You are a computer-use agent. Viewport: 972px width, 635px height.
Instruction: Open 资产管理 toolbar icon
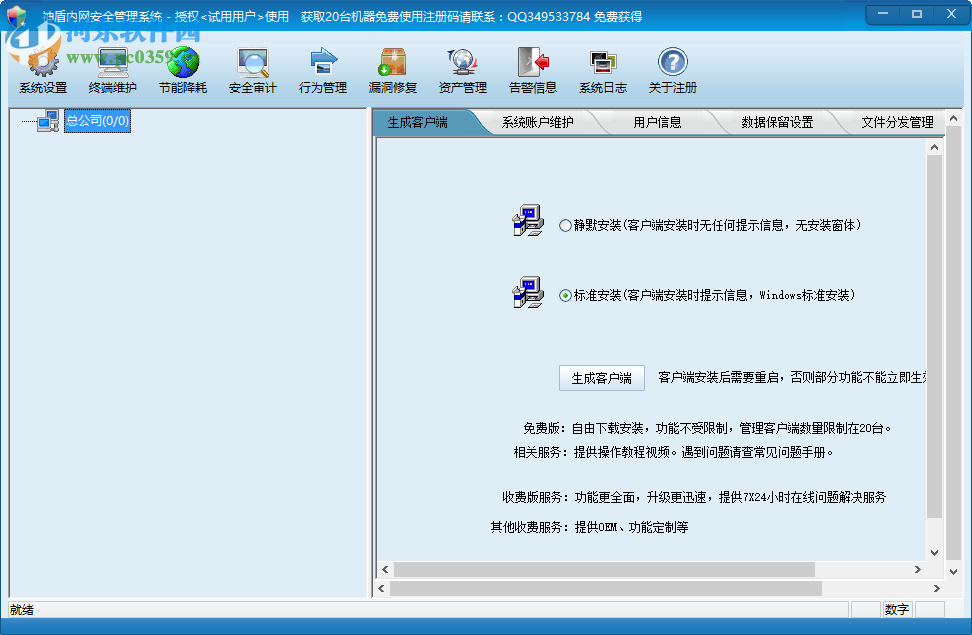point(462,63)
